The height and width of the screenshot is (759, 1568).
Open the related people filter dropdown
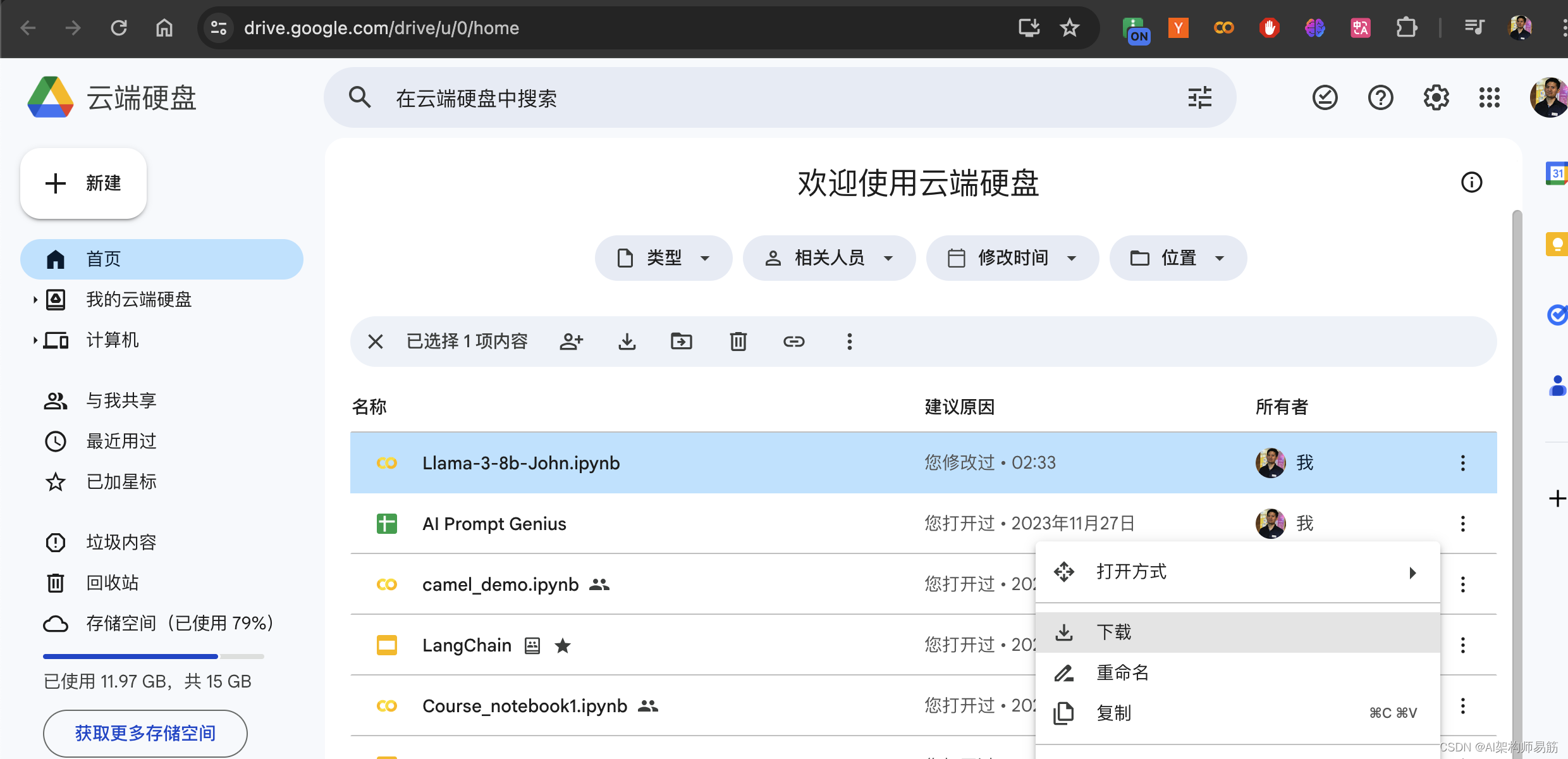pyautogui.click(x=829, y=258)
